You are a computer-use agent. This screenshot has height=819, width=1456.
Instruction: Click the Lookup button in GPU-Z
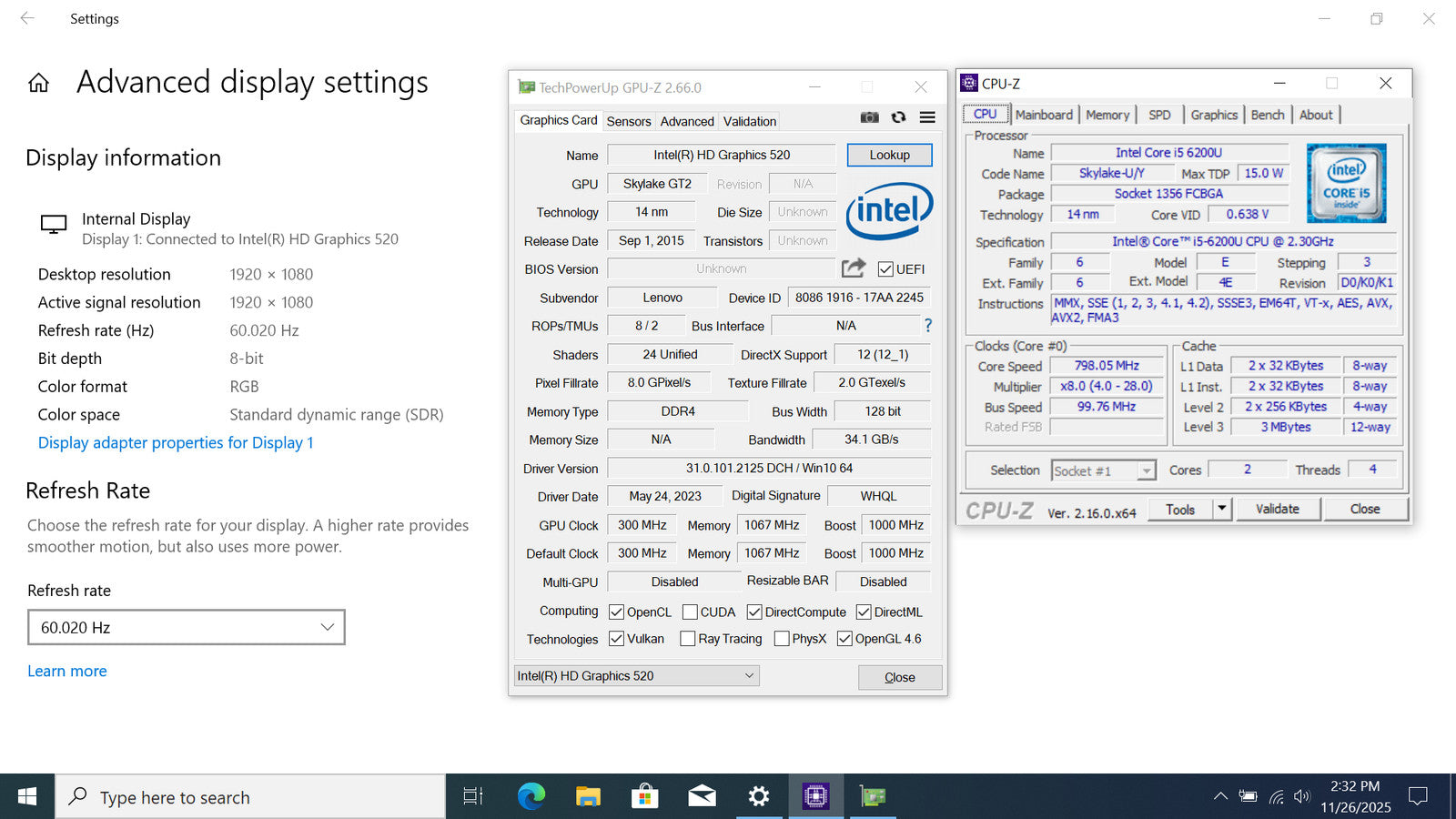pos(889,155)
